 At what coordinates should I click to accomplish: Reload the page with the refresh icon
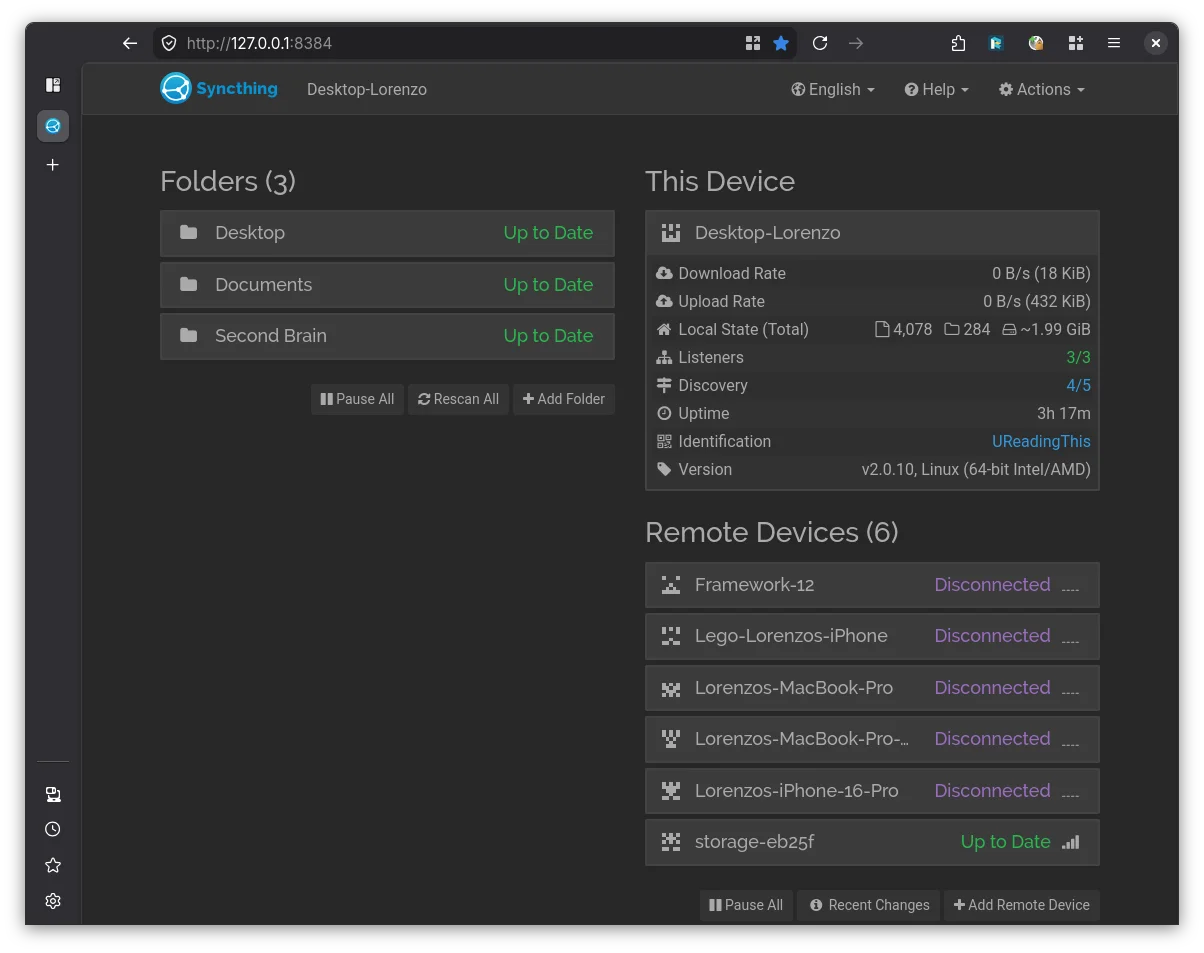820,43
